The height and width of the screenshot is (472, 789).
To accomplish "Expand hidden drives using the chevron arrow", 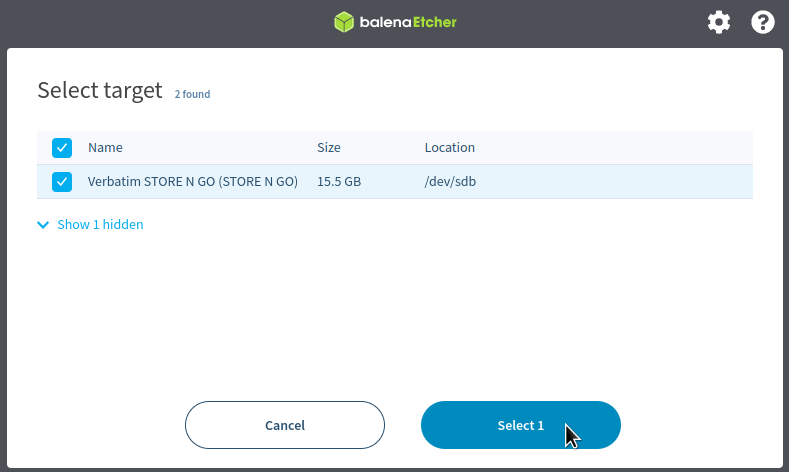I will tap(43, 225).
